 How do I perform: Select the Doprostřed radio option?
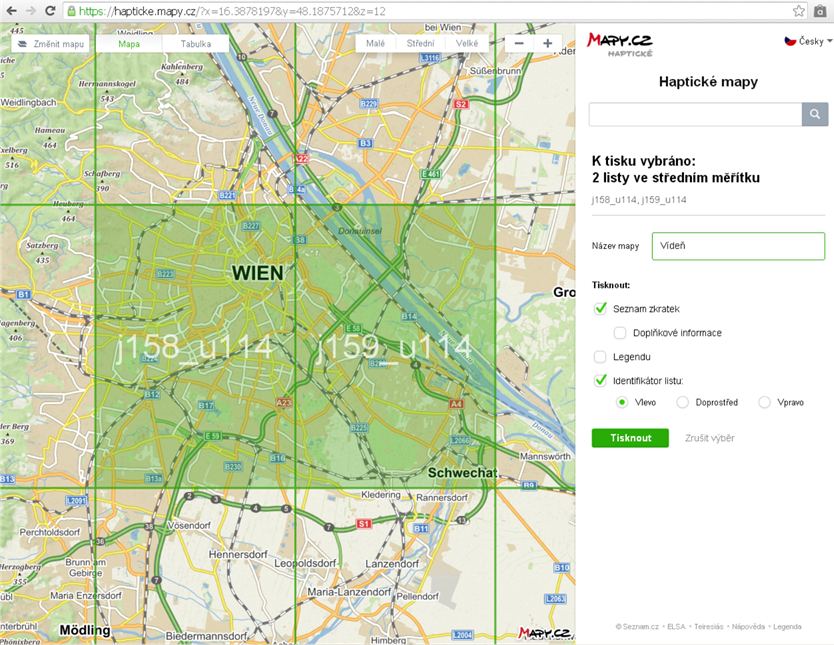click(683, 403)
